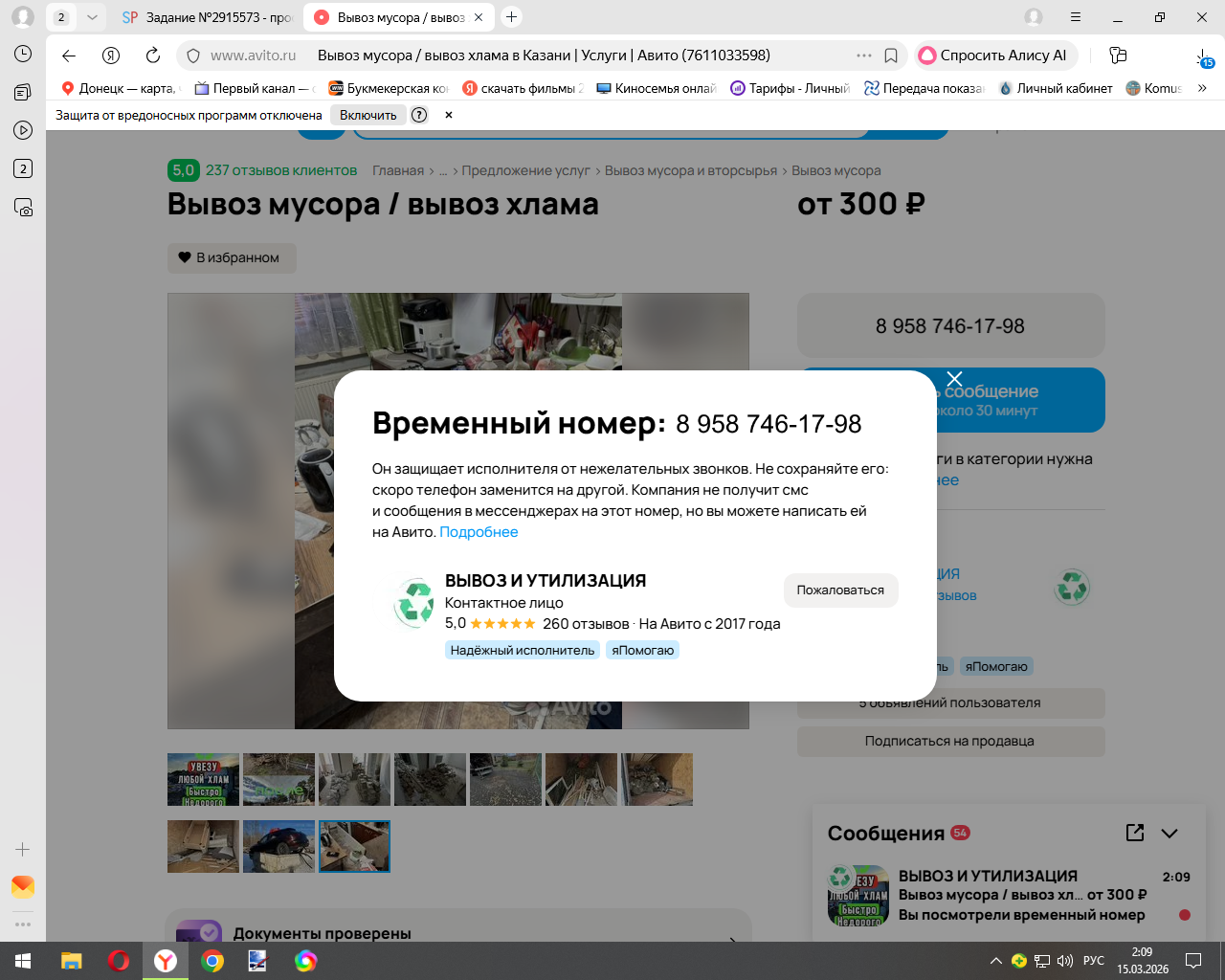This screenshot has height=980, width=1225.
Task: Click the Надёжный исполнитель badge in popup
Action: tap(523, 651)
